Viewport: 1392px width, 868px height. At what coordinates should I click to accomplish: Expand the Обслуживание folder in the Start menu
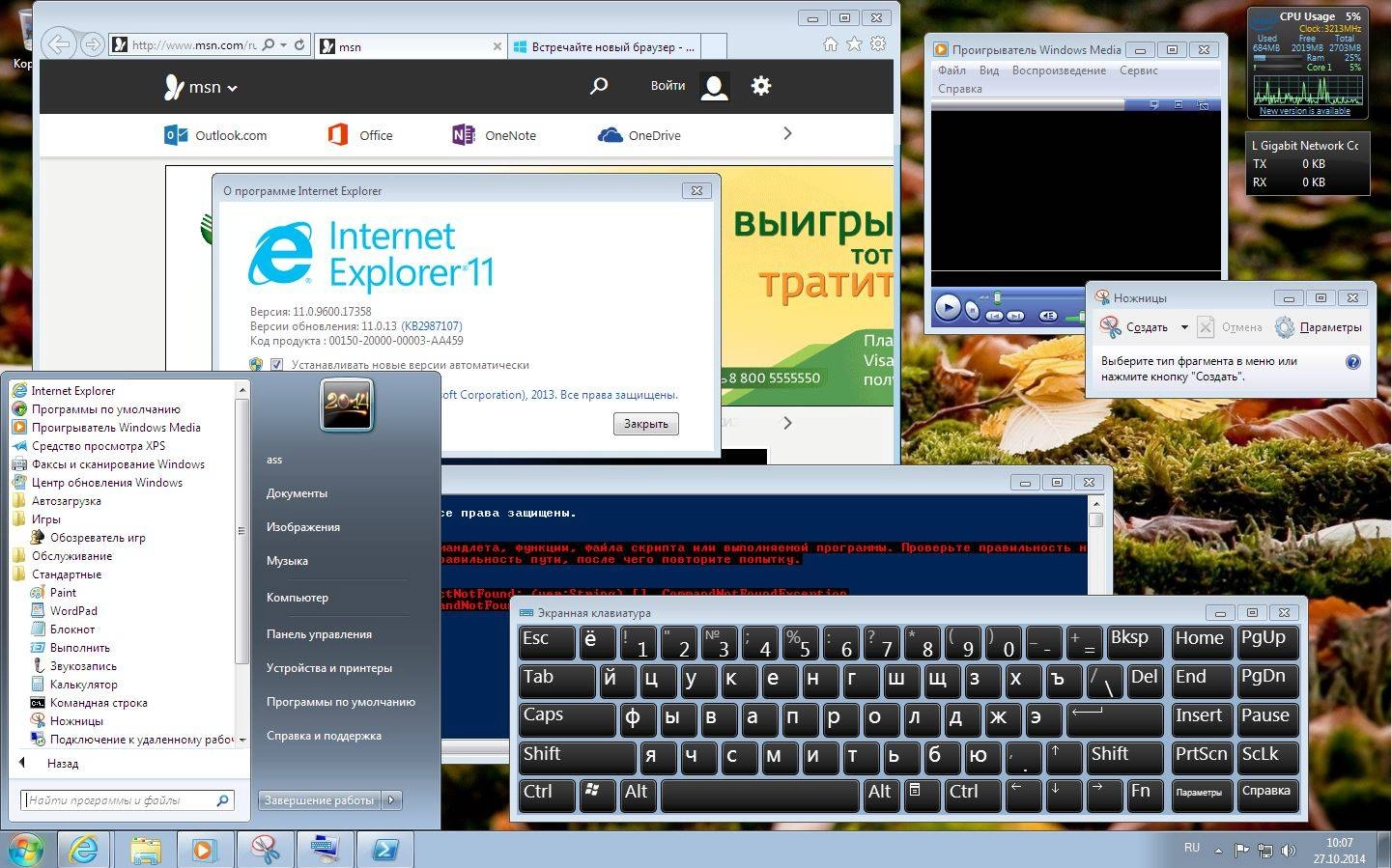point(64,555)
